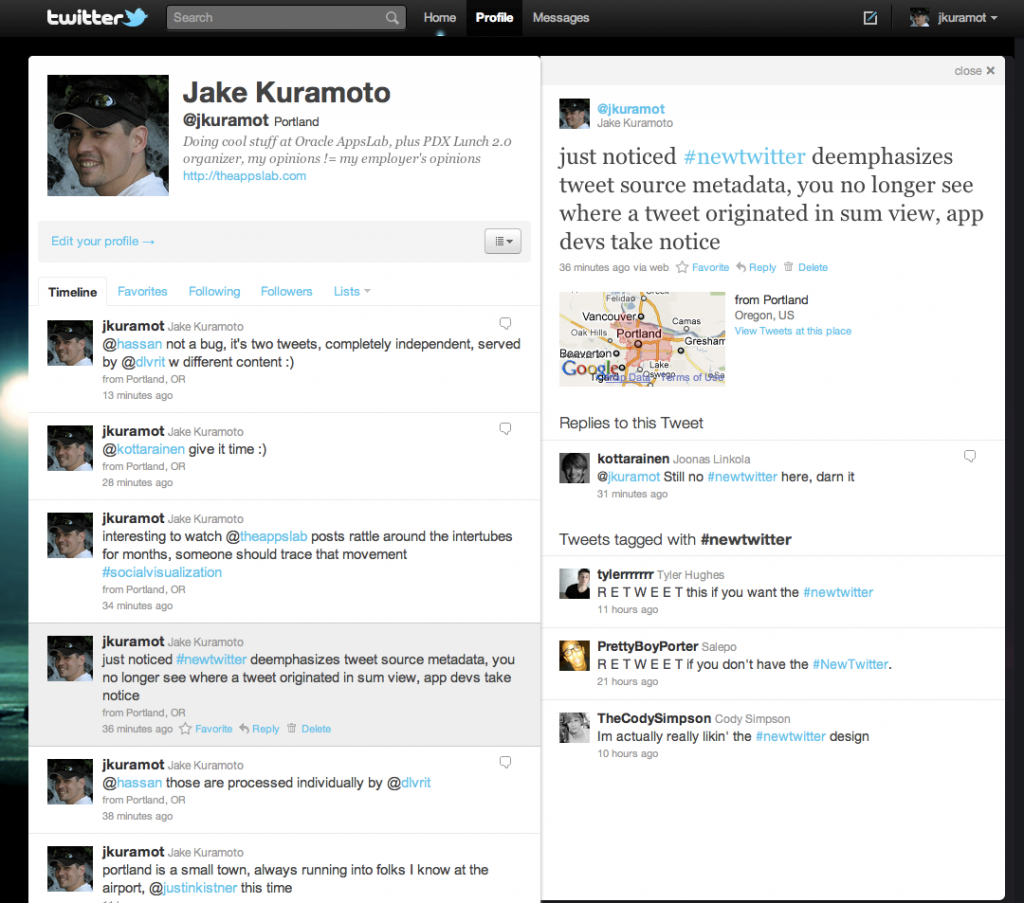Viewport: 1024px width, 903px height.
Task: Switch to Favorites tab
Action: tap(142, 291)
